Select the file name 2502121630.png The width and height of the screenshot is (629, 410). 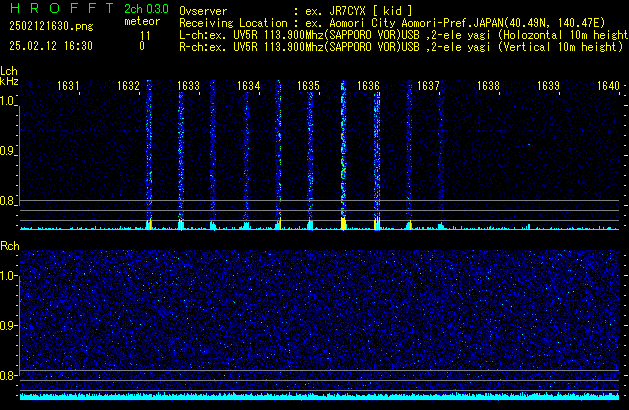pyautogui.click(x=51, y=26)
